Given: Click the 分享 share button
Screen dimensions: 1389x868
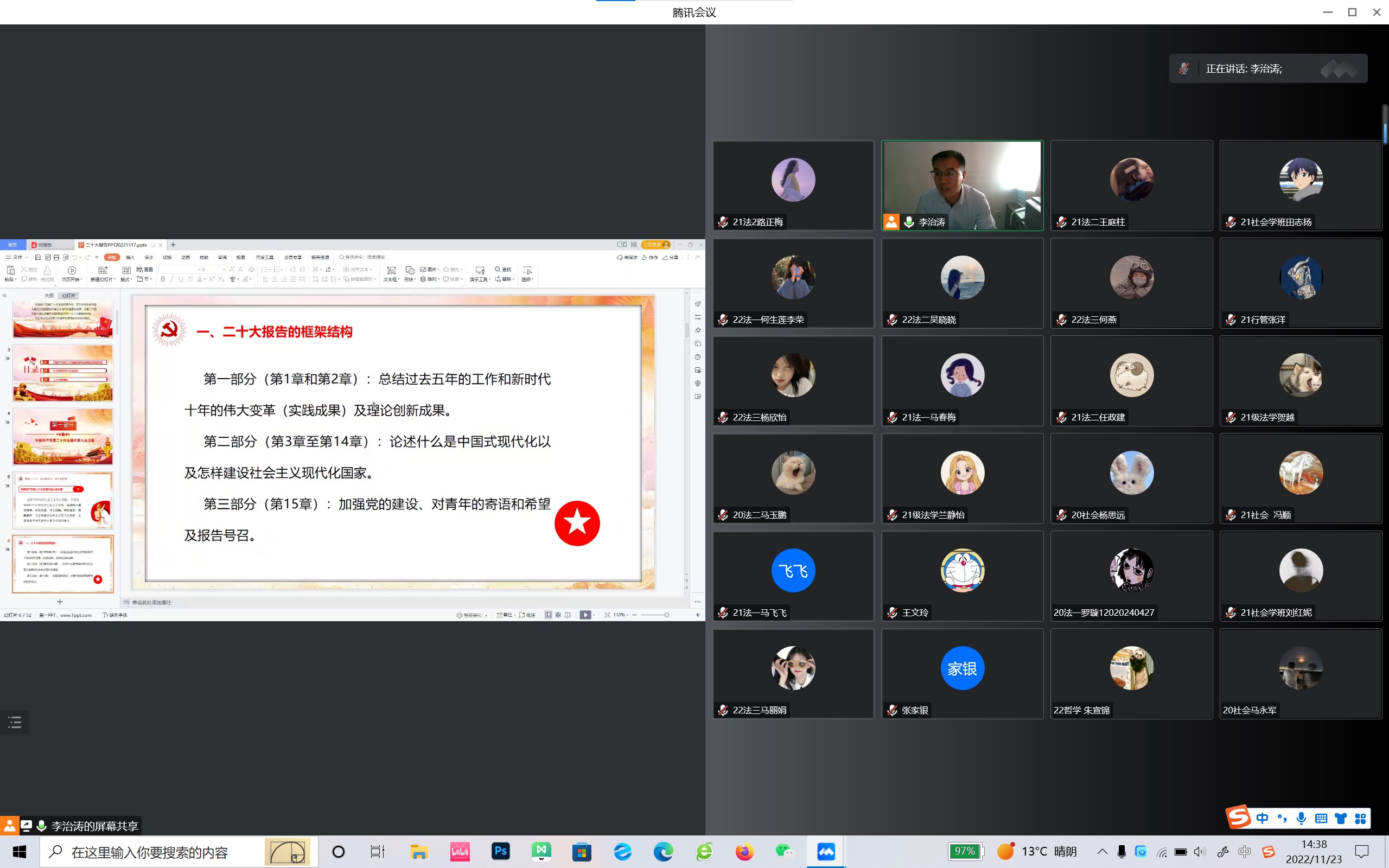Looking at the screenshot, I should 671,257.
